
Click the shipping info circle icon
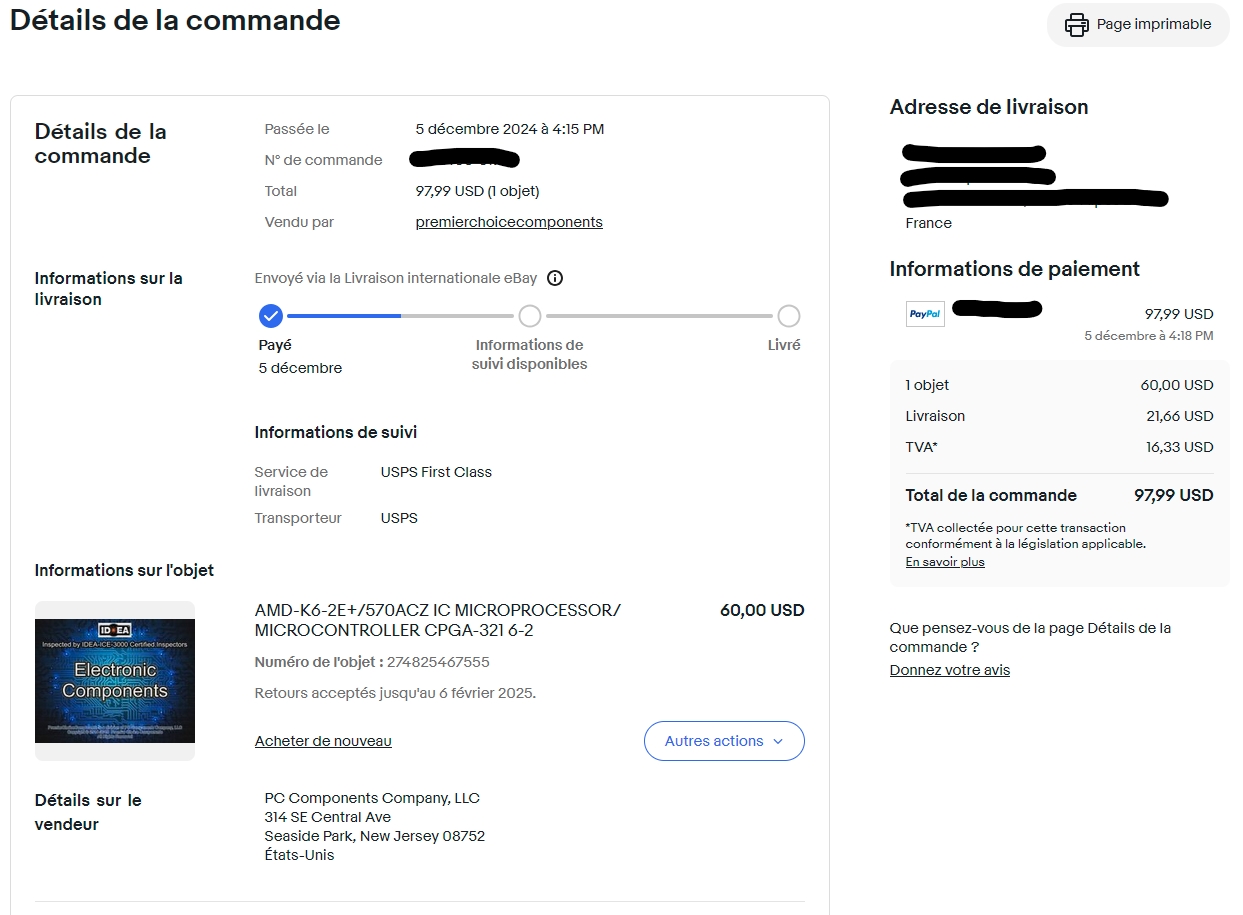coord(555,278)
